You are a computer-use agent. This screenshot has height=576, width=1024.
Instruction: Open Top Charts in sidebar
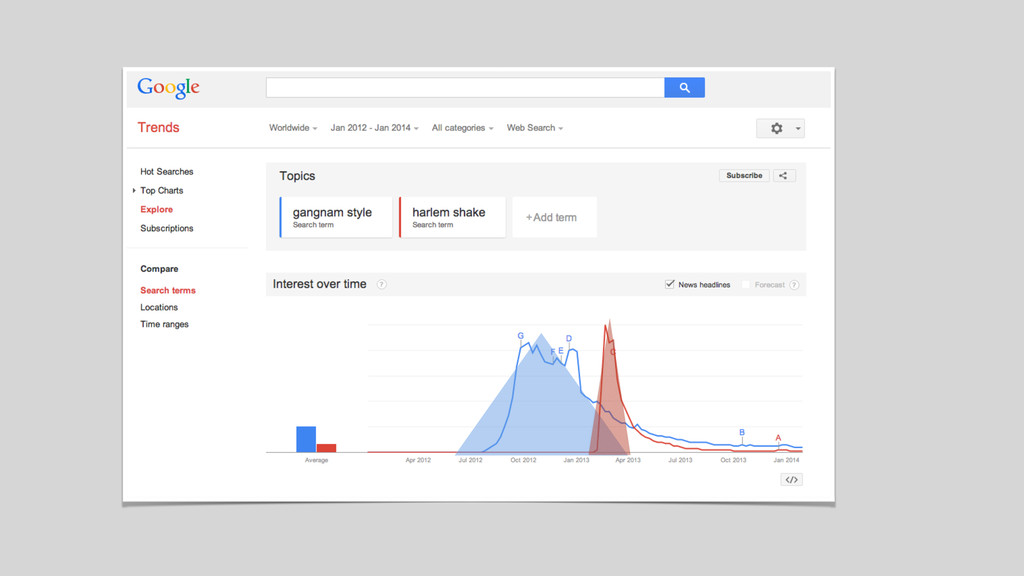pos(161,191)
